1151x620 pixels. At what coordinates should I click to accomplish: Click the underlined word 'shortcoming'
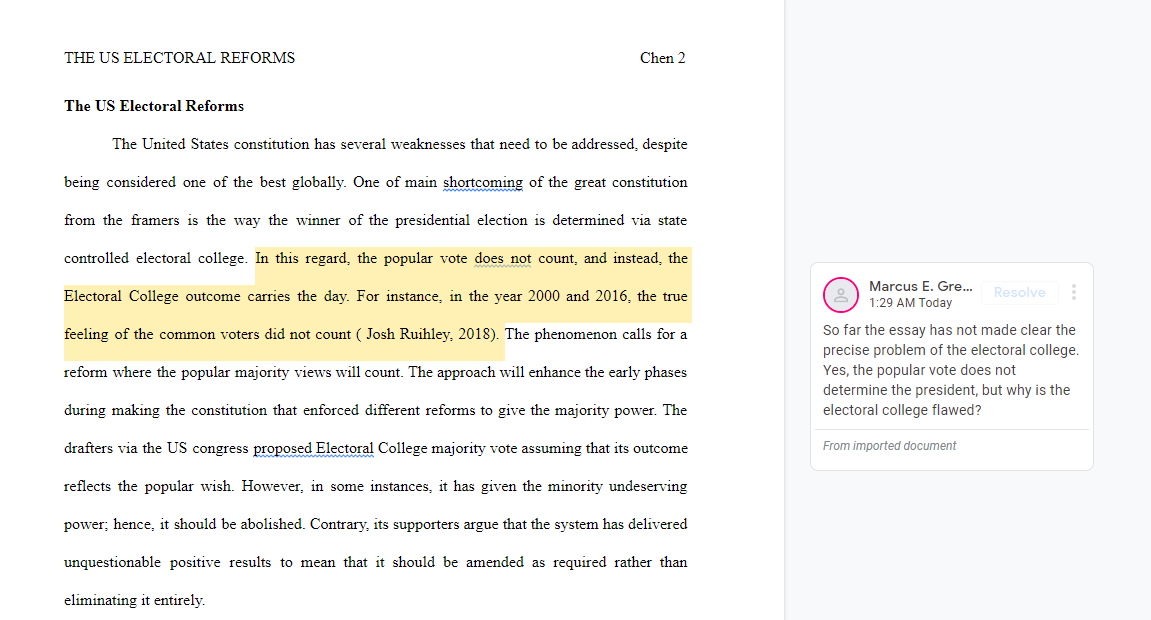pyautogui.click(x=483, y=182)
